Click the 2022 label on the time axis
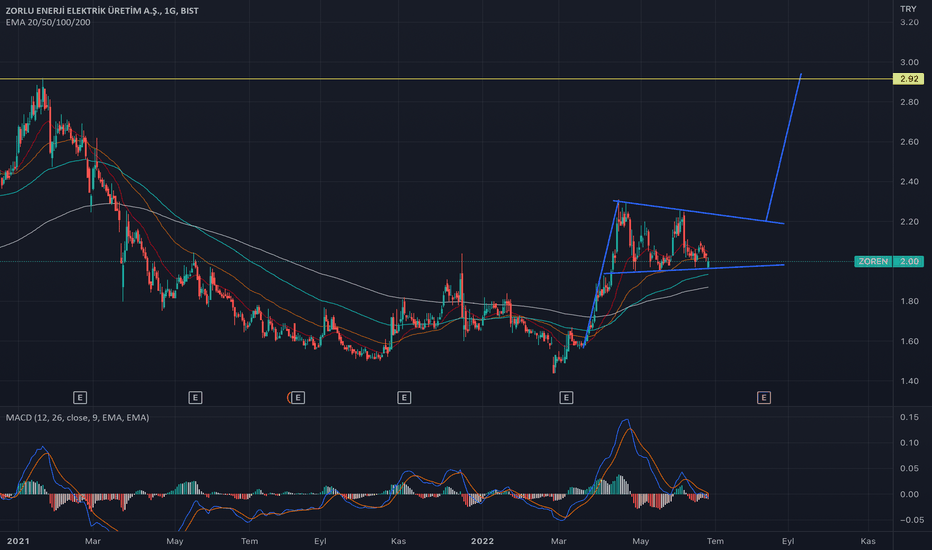Screen dimensions: 932x550 click(x=482, y=541)
